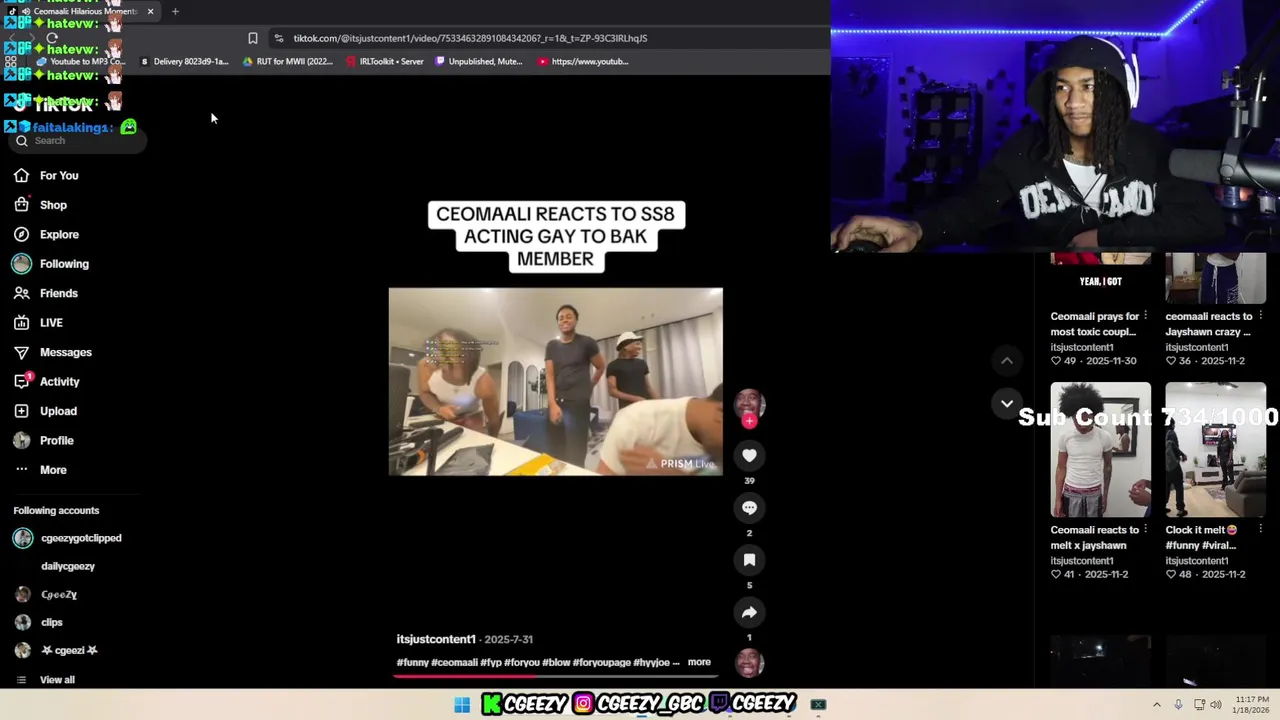This screenshot has height=720, width=1280.
Task: Open 'Ceomaali reacts to melt x jayshawn' thumbnail
Action: click(x=1100, y=450)
